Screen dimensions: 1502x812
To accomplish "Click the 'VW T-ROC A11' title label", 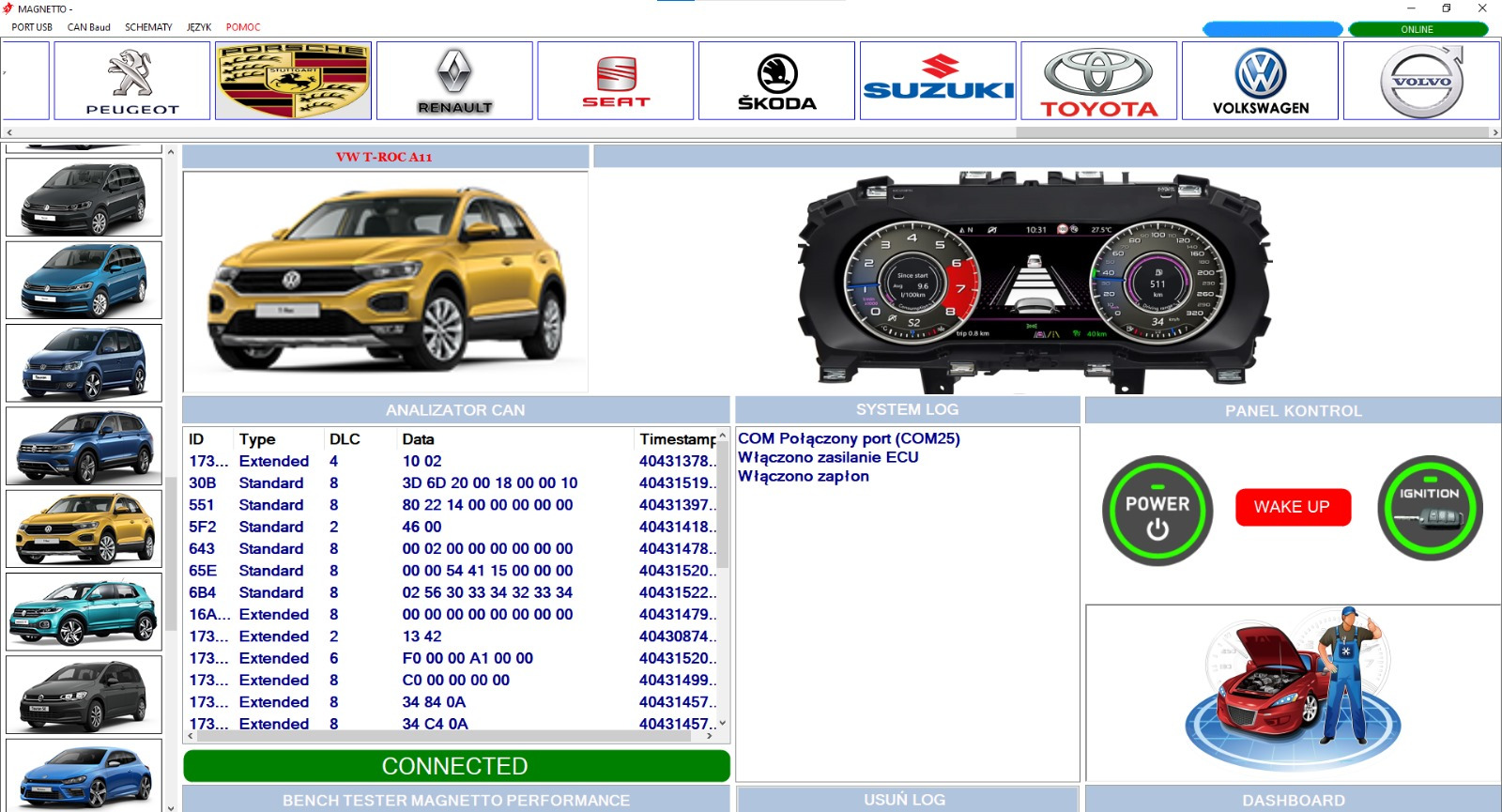I will pos(384,157).
